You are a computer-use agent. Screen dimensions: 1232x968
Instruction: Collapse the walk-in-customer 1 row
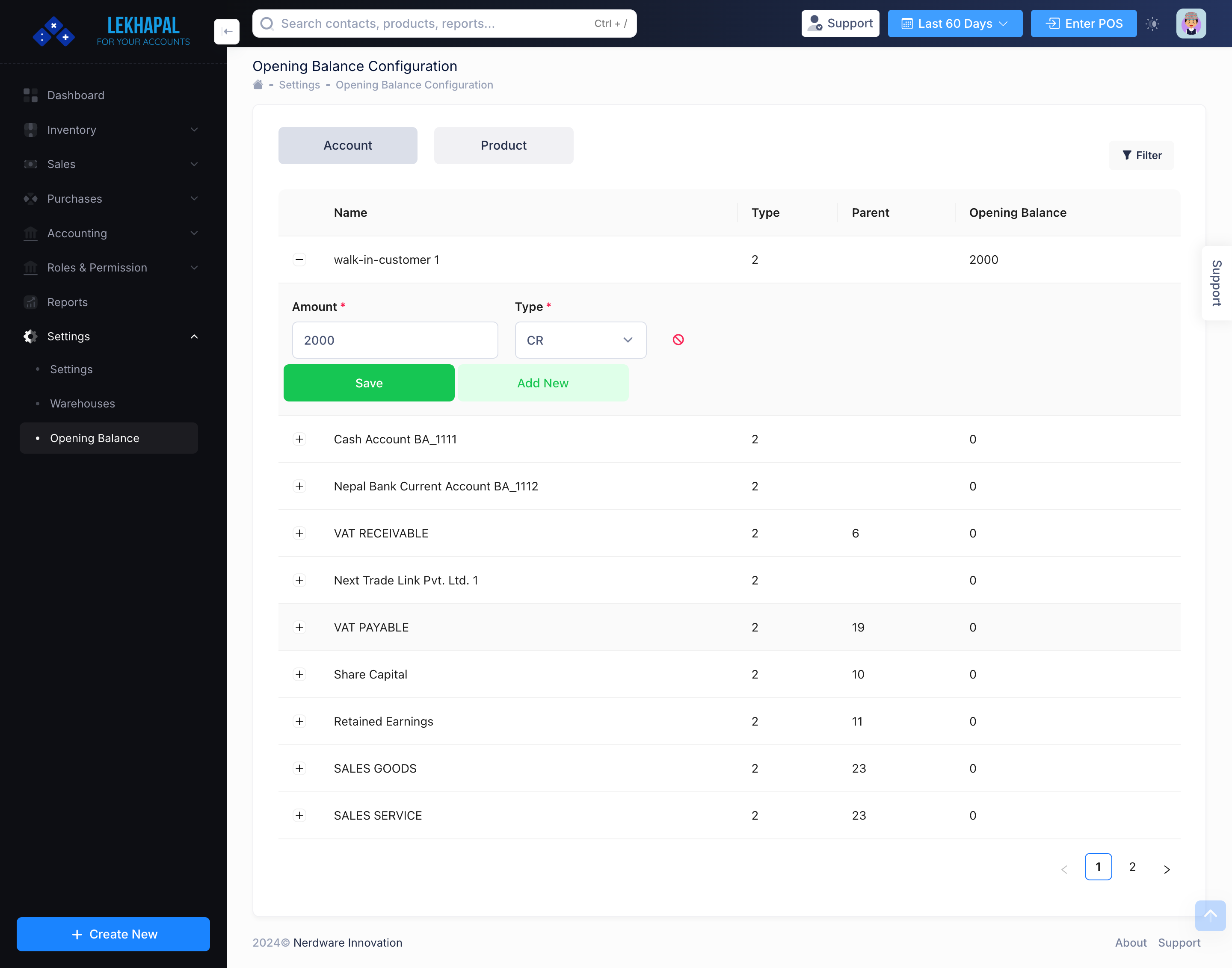tap(299, 259)
